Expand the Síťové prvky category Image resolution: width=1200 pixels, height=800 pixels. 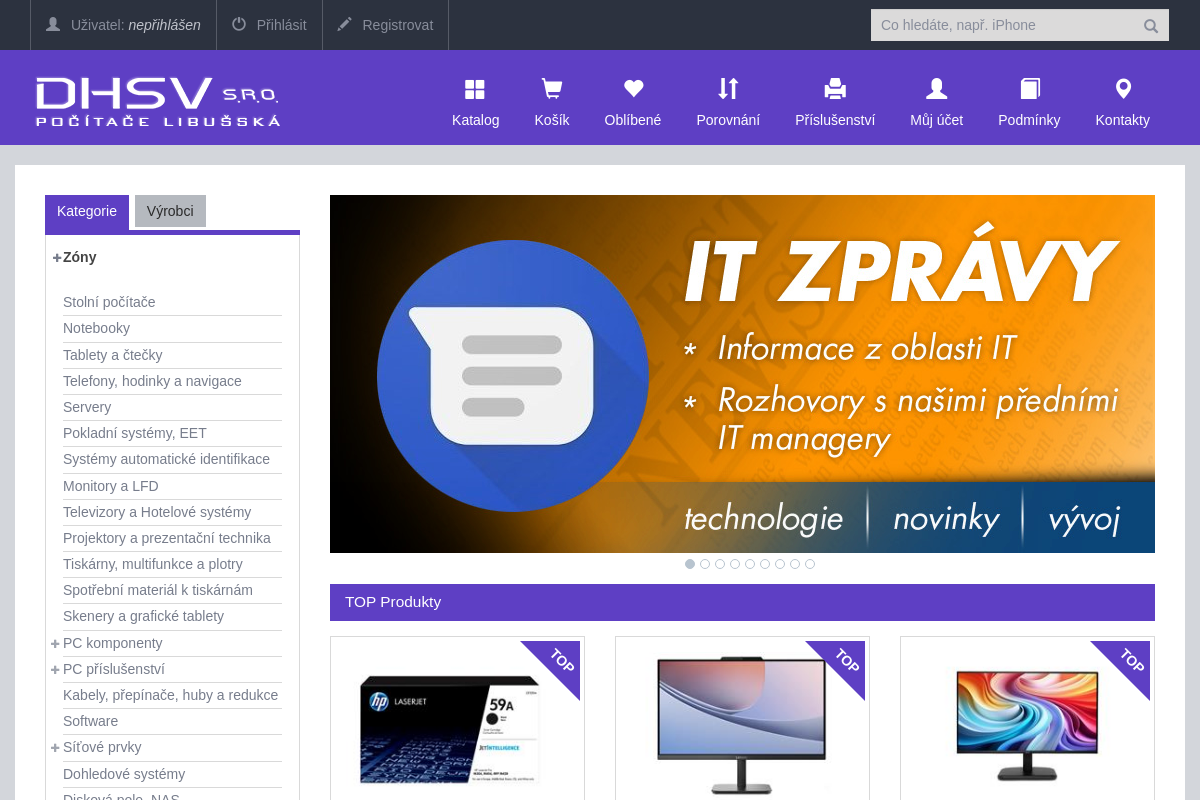coord(55,748)
